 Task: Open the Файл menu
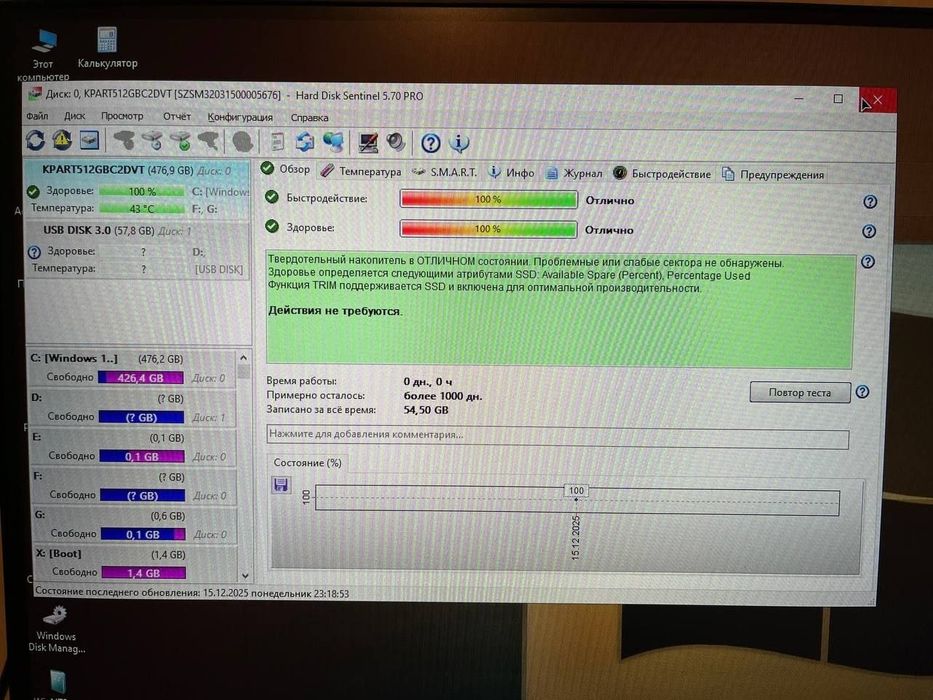[x=37, y=116]
